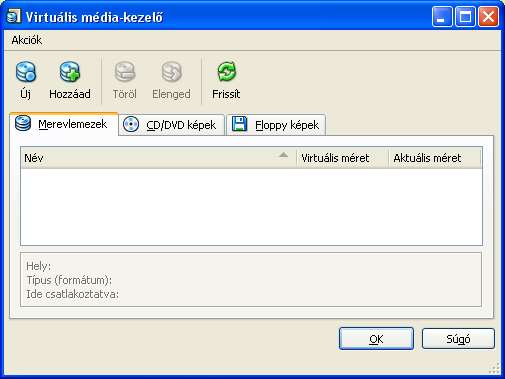This screenshot has width=505, height=379.
Task: Click the Virtuális méret column header
Action: coord(342,158)
